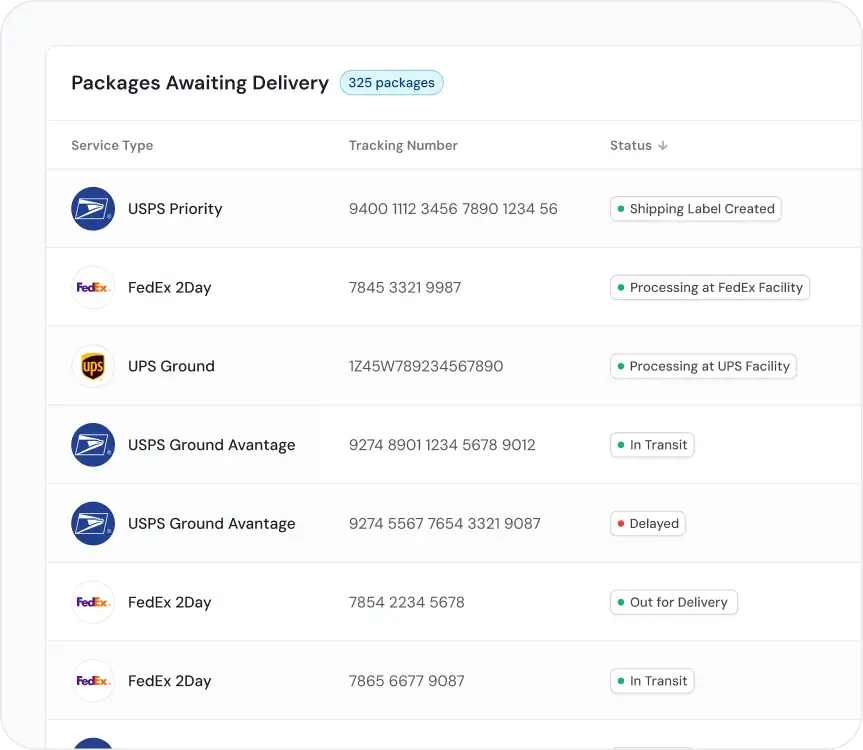Click the Out for Delivery status badge
This screenshot has height=750, width=863.
point(673,603)
